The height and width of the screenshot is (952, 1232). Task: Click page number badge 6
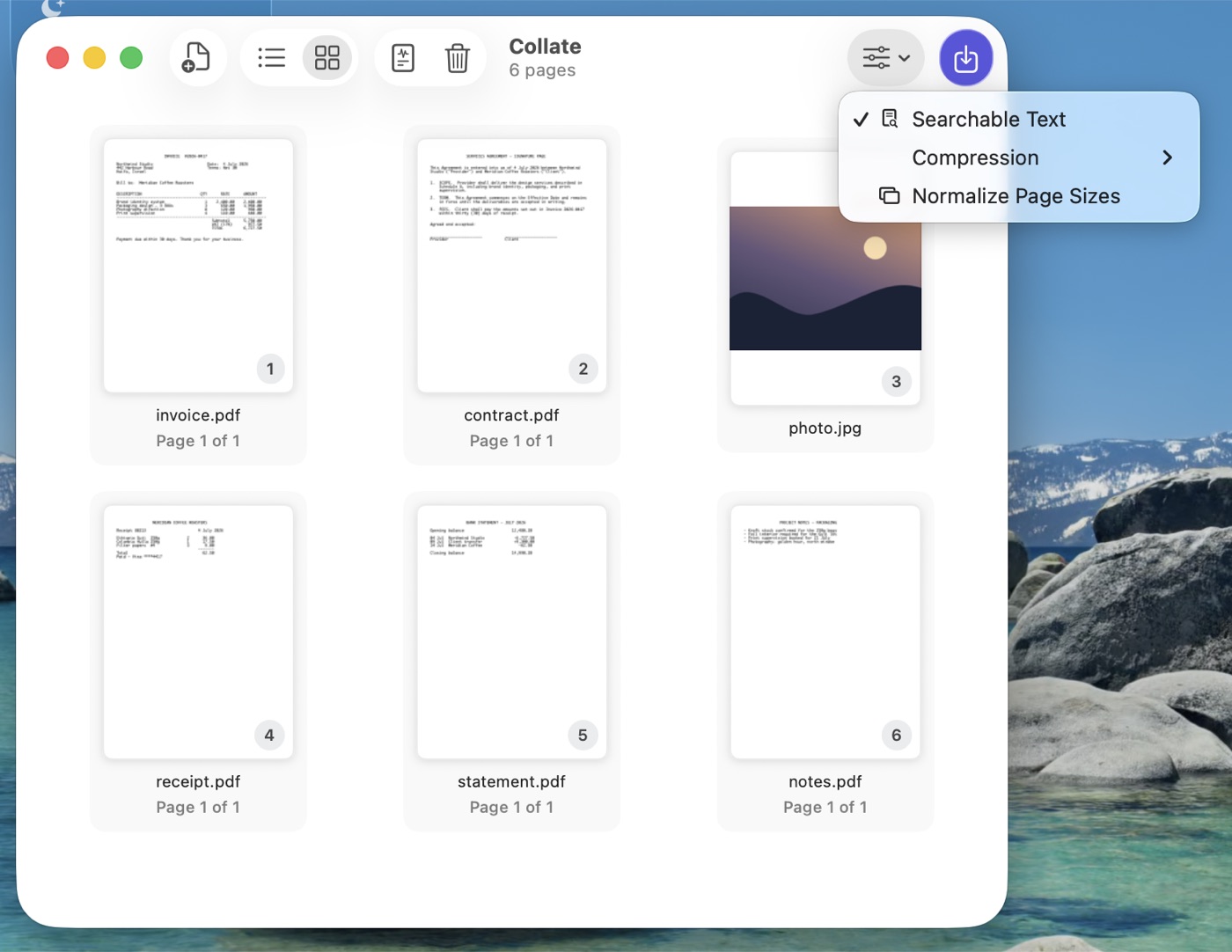[896, 735]
